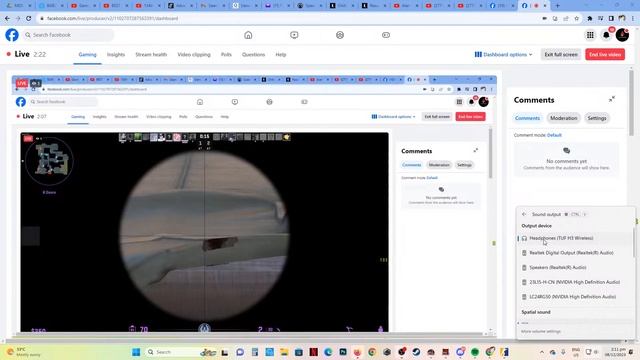Click the Search Facebook field

(68, 35)
